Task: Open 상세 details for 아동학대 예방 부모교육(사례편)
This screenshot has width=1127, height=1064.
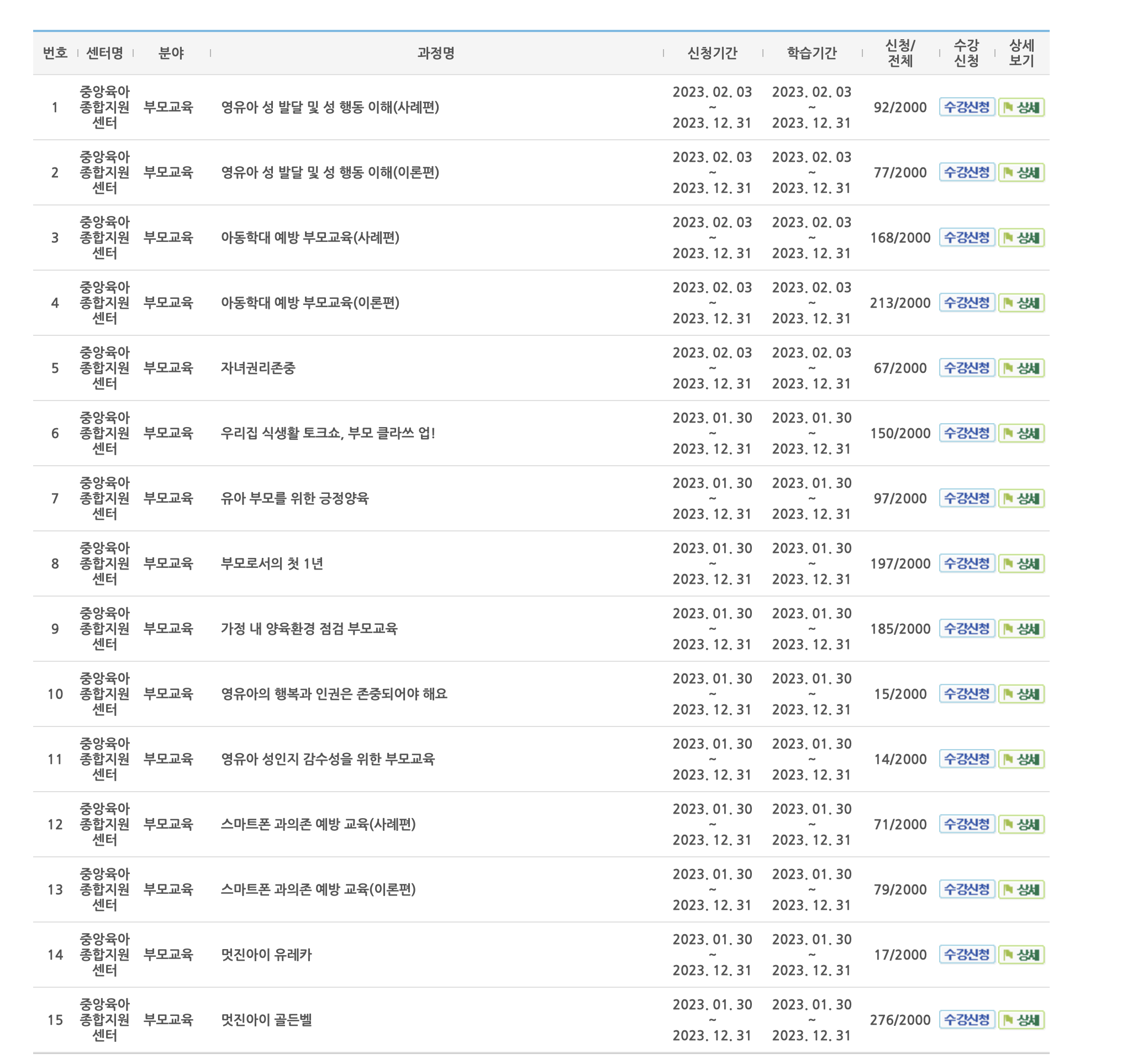Action: [1021, 238]
